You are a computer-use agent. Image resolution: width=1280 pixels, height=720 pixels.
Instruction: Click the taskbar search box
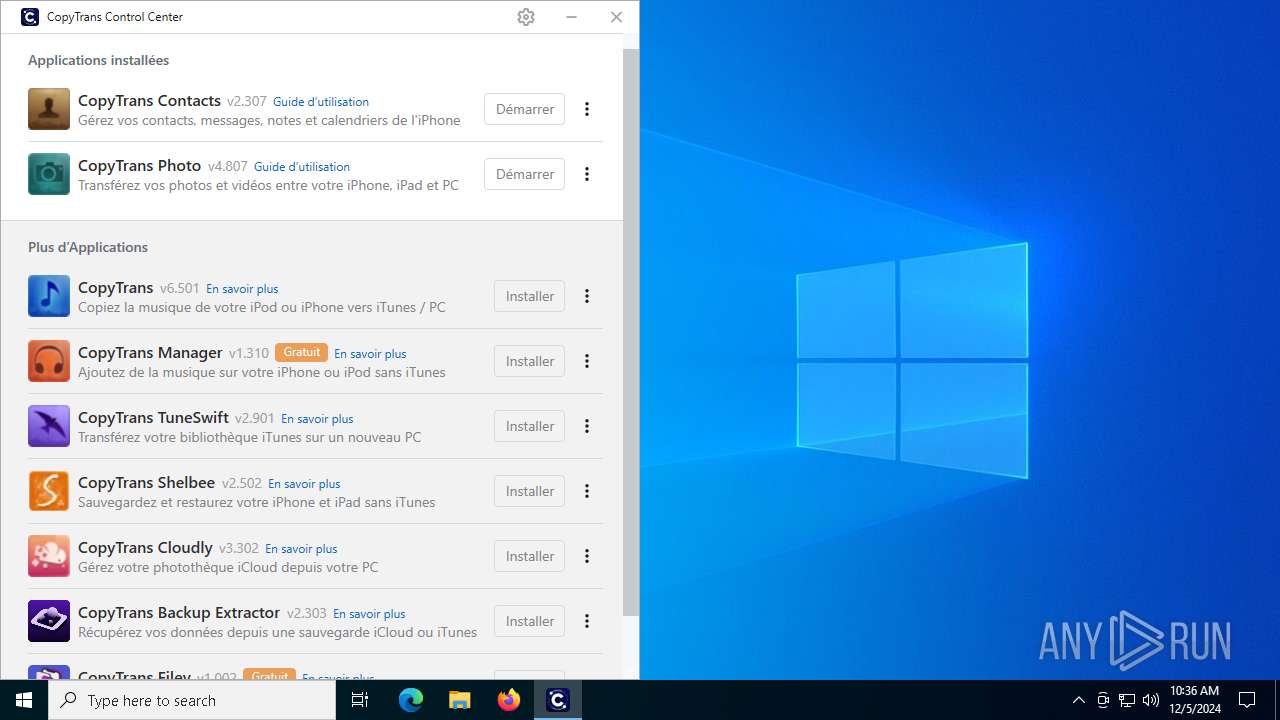(192, 700)
